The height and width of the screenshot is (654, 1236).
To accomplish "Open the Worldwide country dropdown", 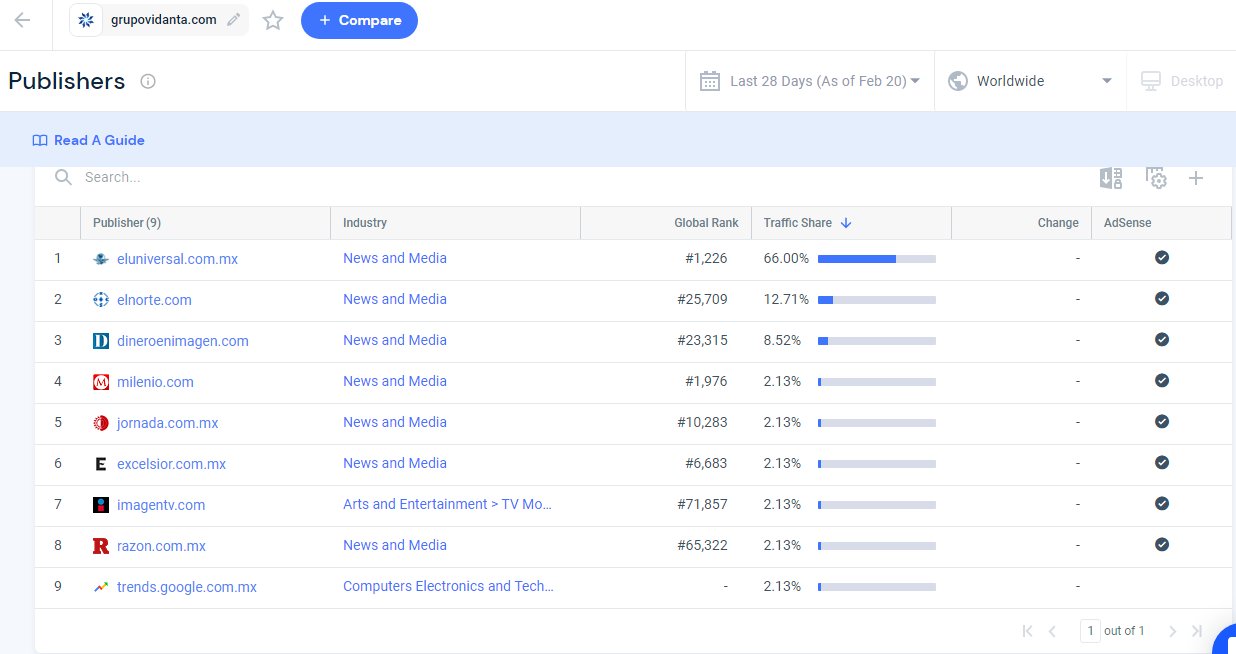I will (1030, 81).
